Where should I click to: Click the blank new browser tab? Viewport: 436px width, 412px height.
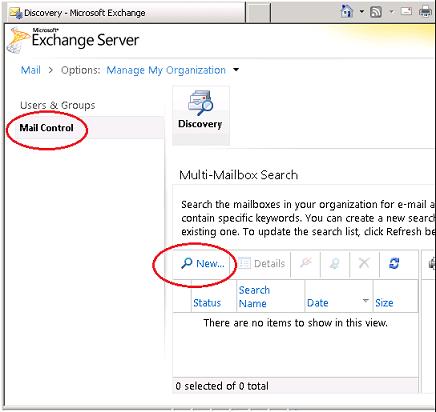click(x=258, y=13)
